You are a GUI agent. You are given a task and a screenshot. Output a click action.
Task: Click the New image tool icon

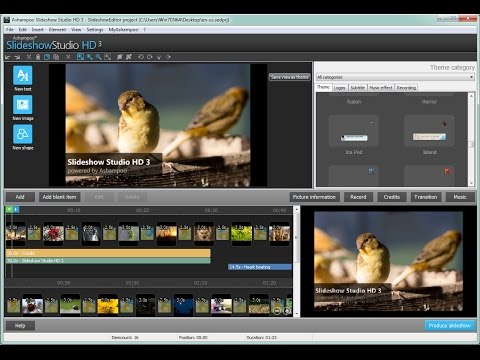point(23,105)
